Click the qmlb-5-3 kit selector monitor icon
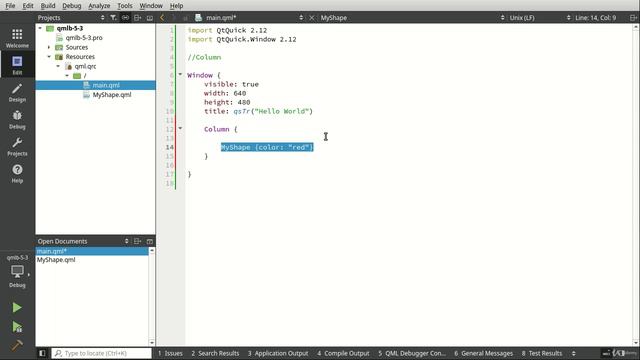The width and height of the screenshot is (640, 360). [17, 271]
